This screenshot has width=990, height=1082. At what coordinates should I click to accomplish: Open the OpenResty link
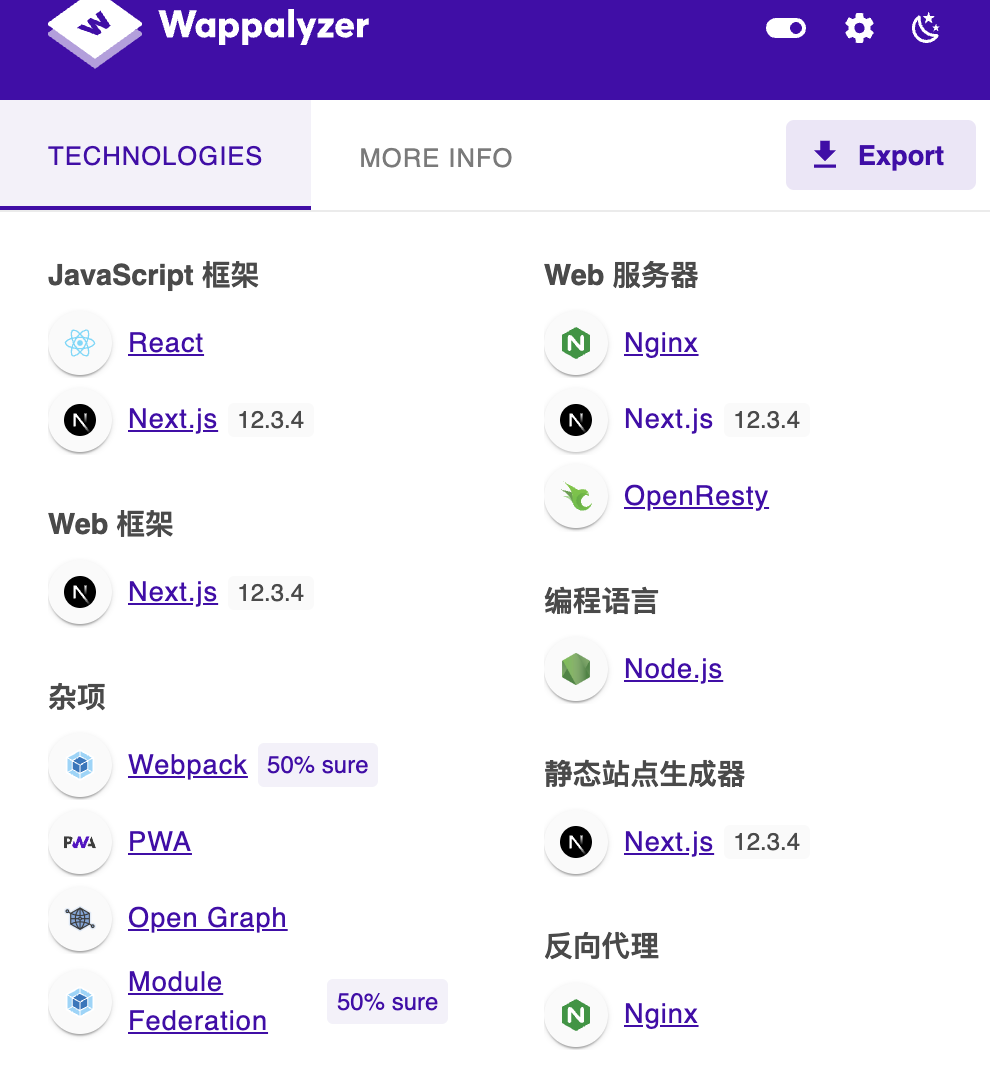(696, 496)
